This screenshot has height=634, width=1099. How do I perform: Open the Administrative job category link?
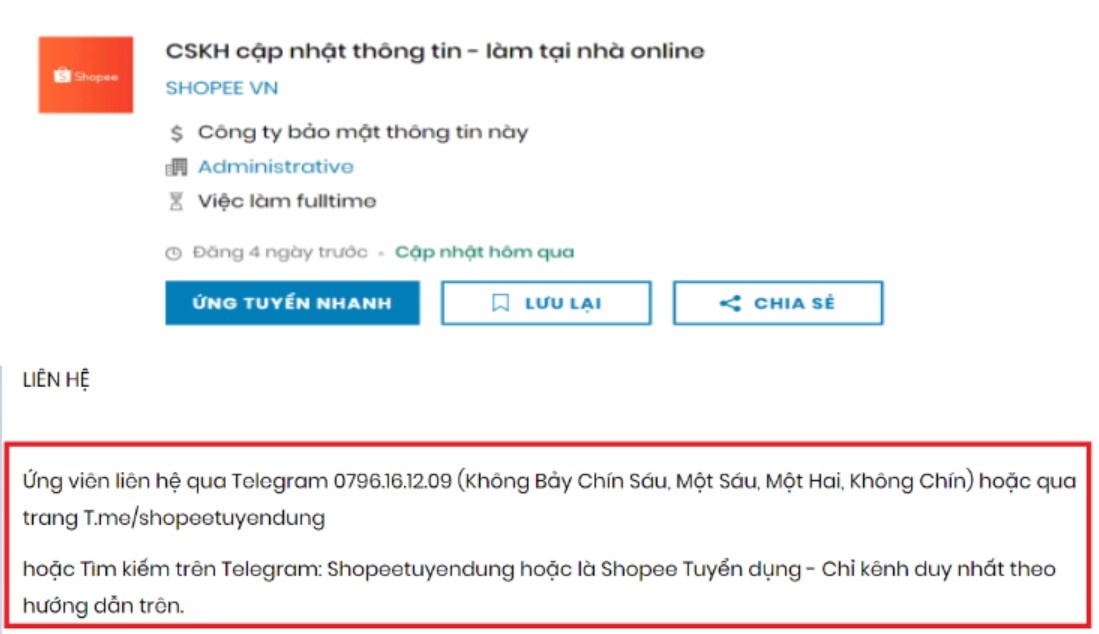(x=275, y=166)
